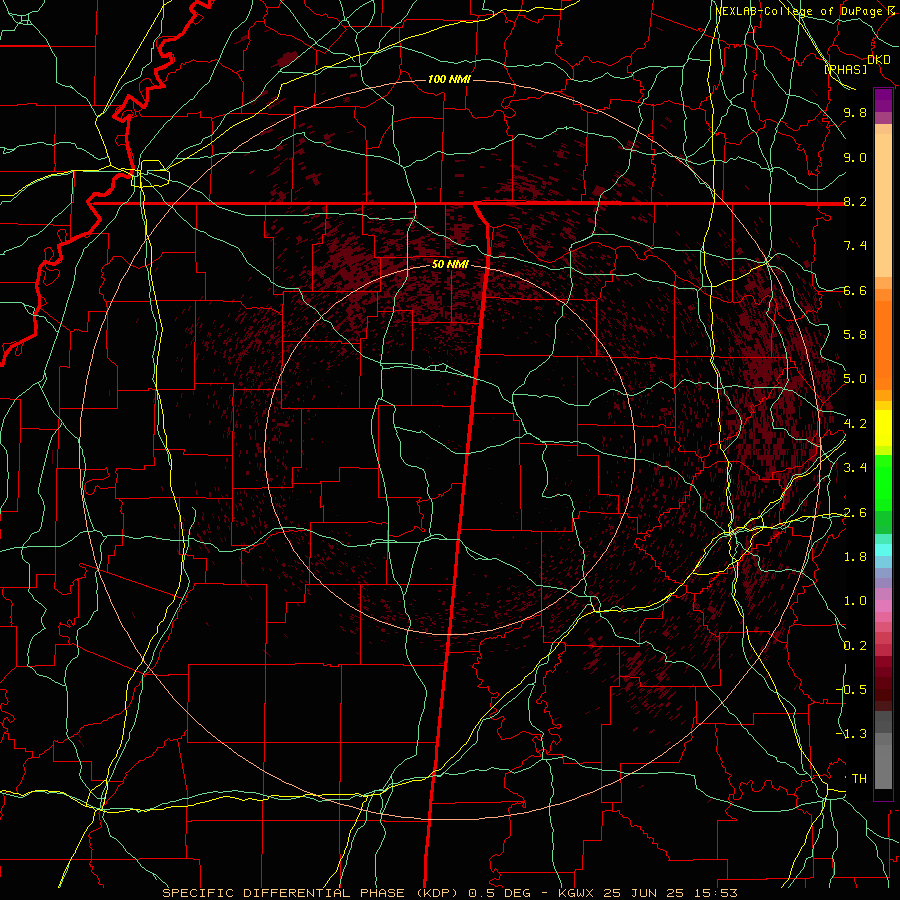The image size is (900, 900).
Task: Click the -0.5 value on the color scale
Action: (852, 689)
